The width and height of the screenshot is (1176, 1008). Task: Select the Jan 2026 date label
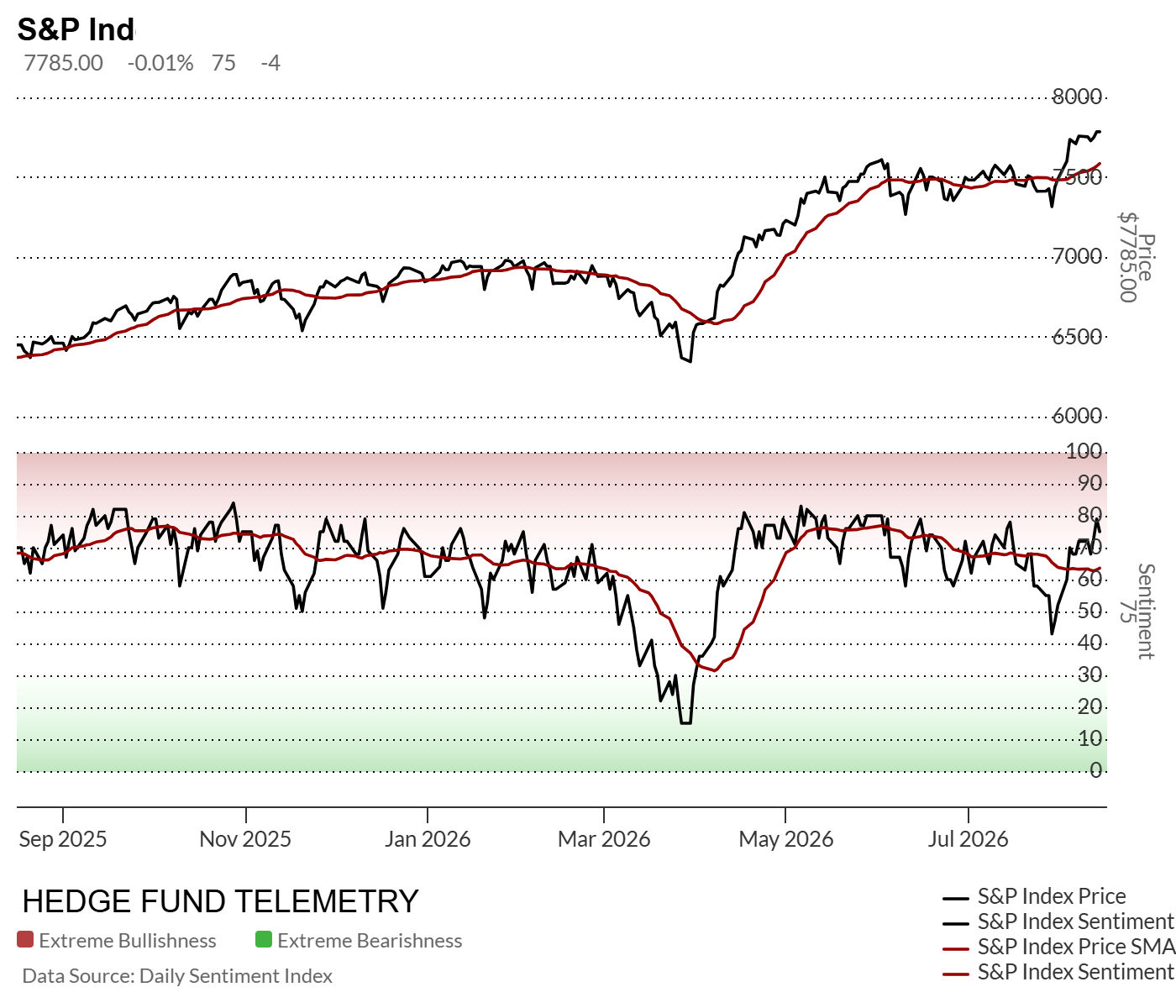(x=428, y=839)
